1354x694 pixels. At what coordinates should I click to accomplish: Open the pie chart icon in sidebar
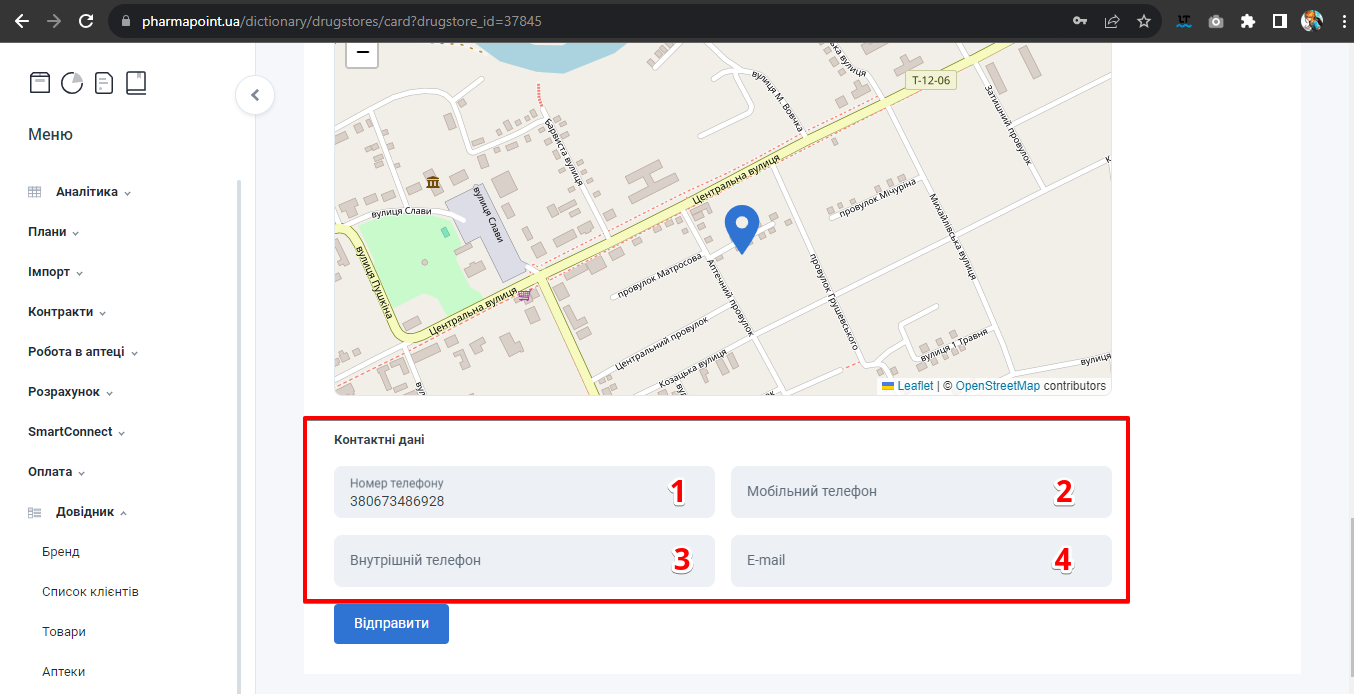[72, 83]
